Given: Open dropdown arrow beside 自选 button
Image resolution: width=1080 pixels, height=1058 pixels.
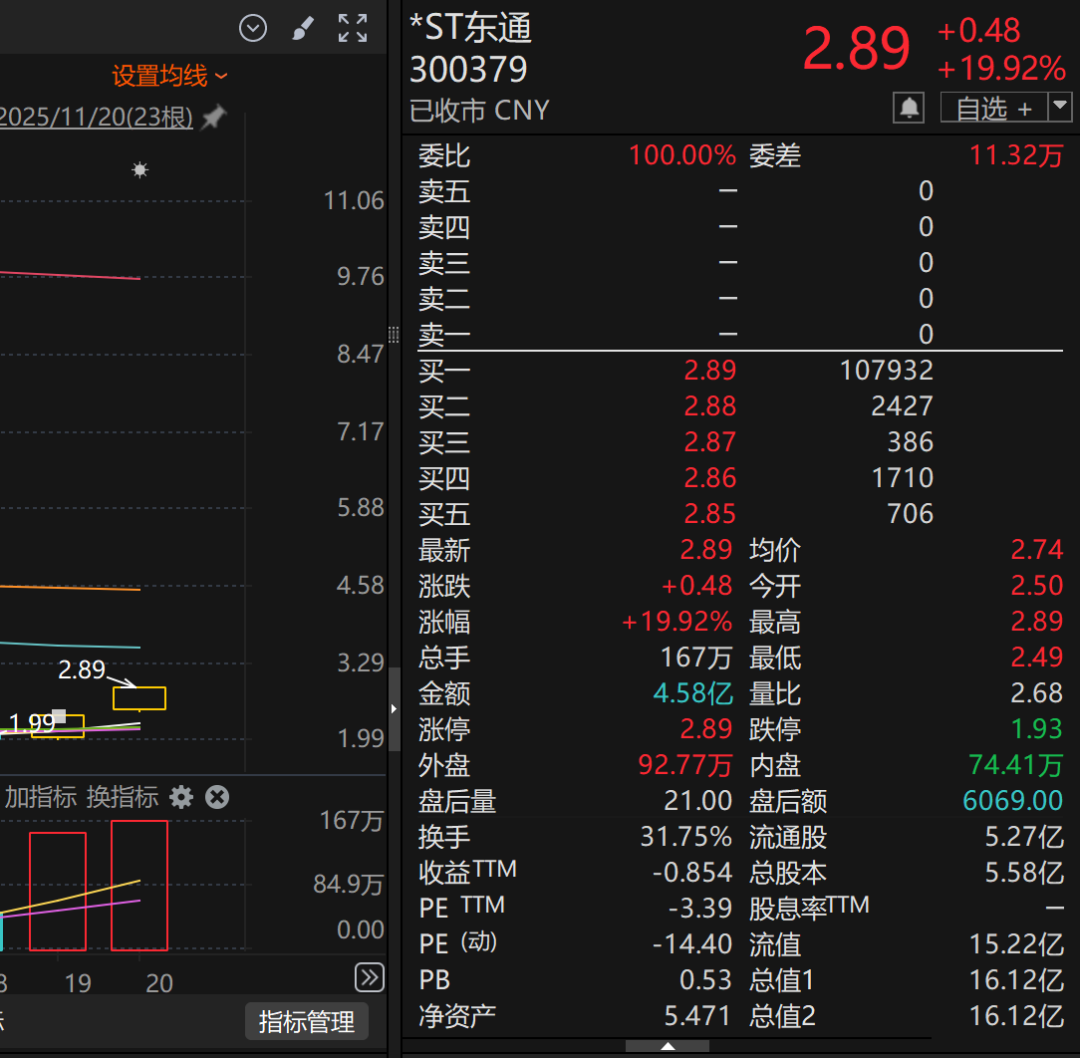Looking at the screenshot, I should tap(1060, 108).
